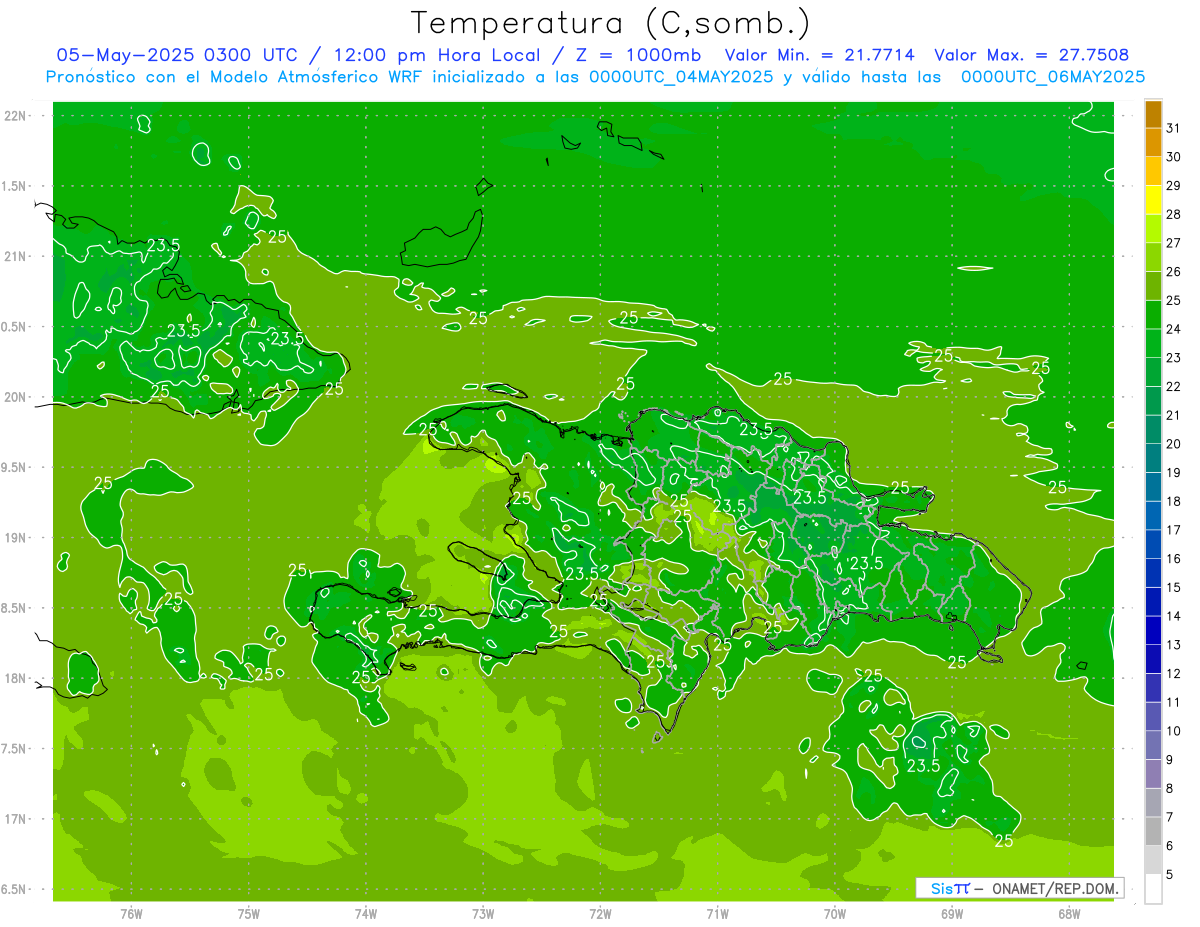Click the legend value label 24

[x=1173, y=329]
